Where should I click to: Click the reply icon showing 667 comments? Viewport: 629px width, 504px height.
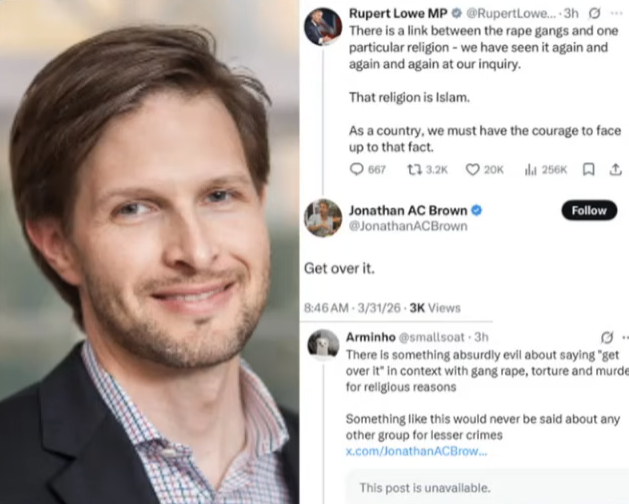pyautogui.click(x=357, y=170)
